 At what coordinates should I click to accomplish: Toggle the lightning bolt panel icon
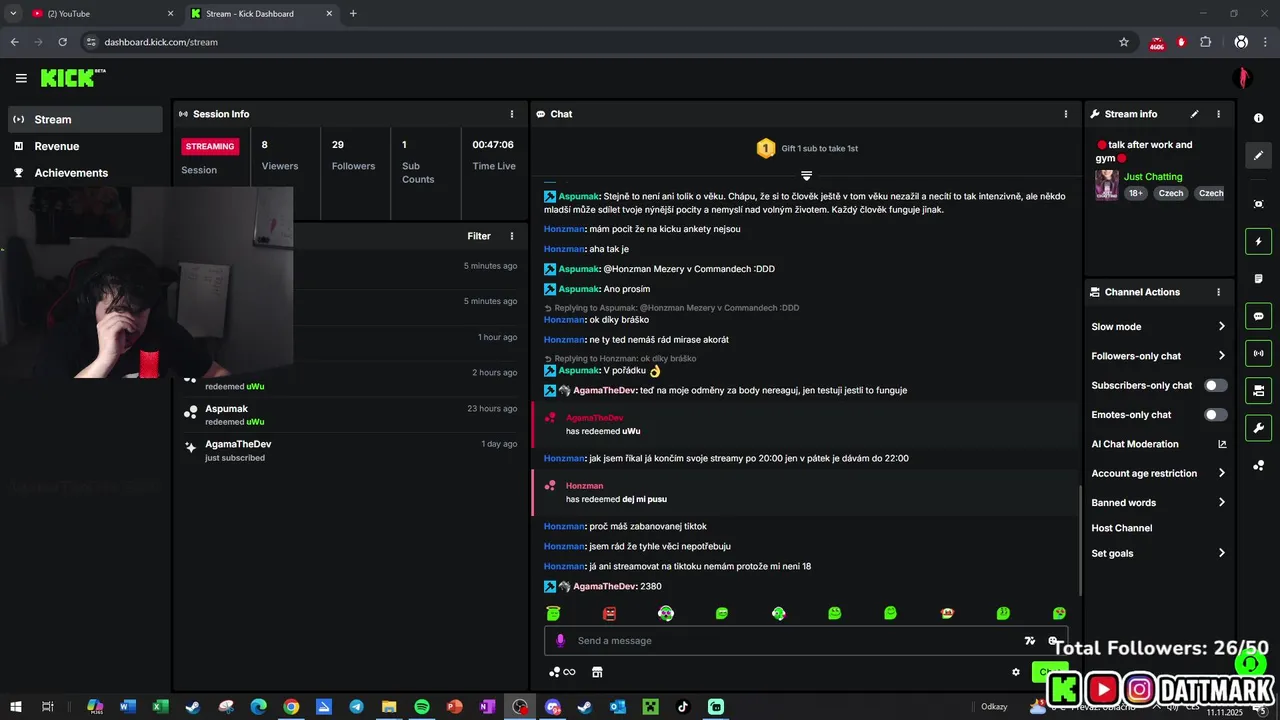point(1258,241)
